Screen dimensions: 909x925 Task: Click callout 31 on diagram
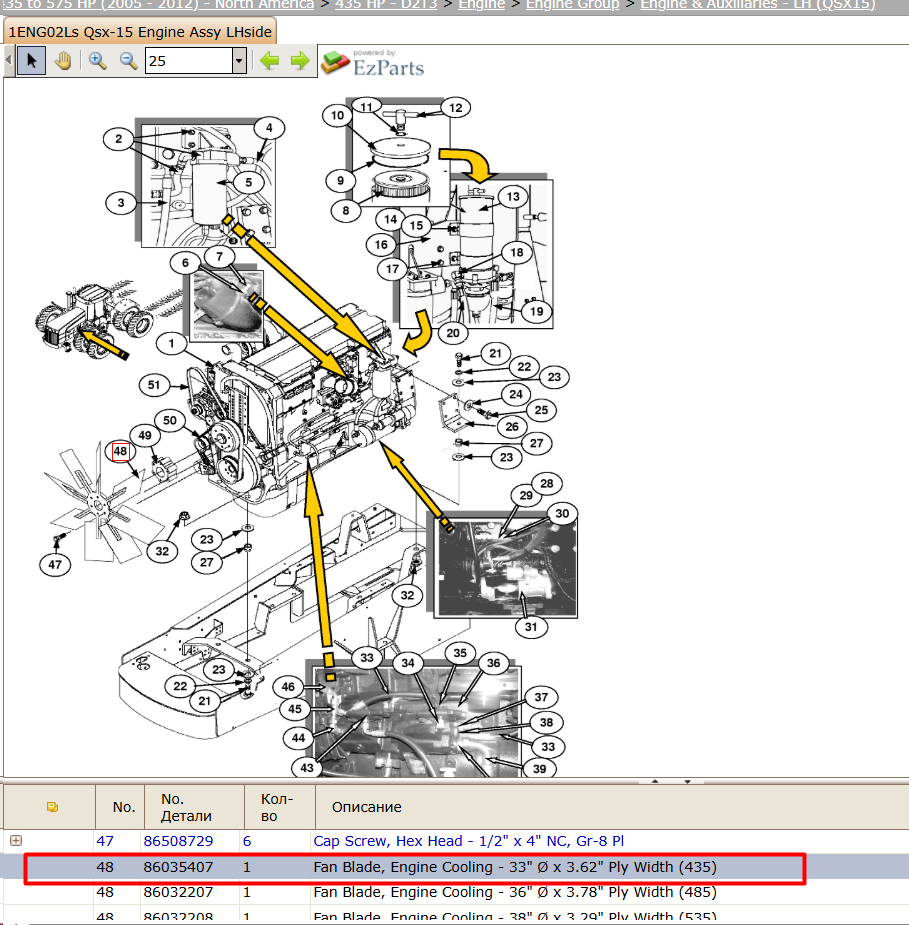[531, 626]
